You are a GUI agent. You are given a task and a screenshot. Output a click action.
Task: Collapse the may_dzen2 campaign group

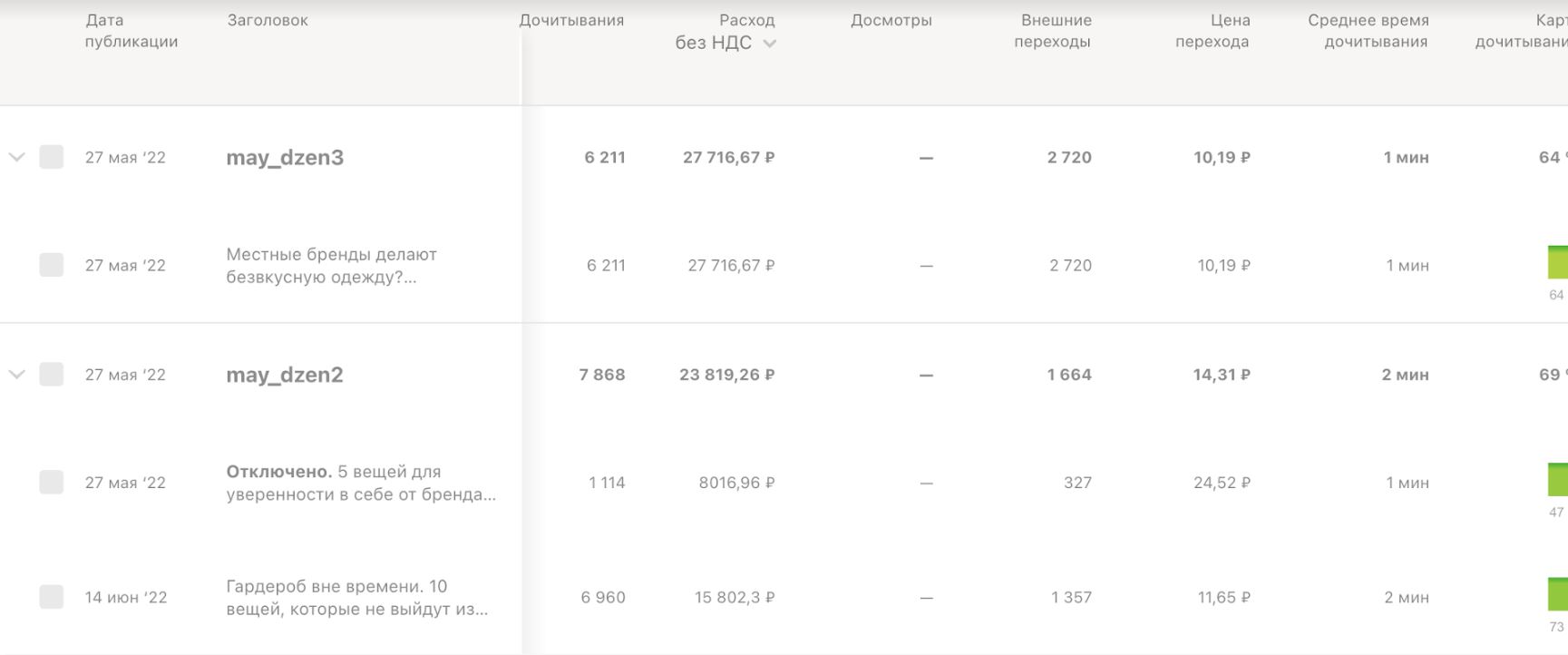[16, 374]
